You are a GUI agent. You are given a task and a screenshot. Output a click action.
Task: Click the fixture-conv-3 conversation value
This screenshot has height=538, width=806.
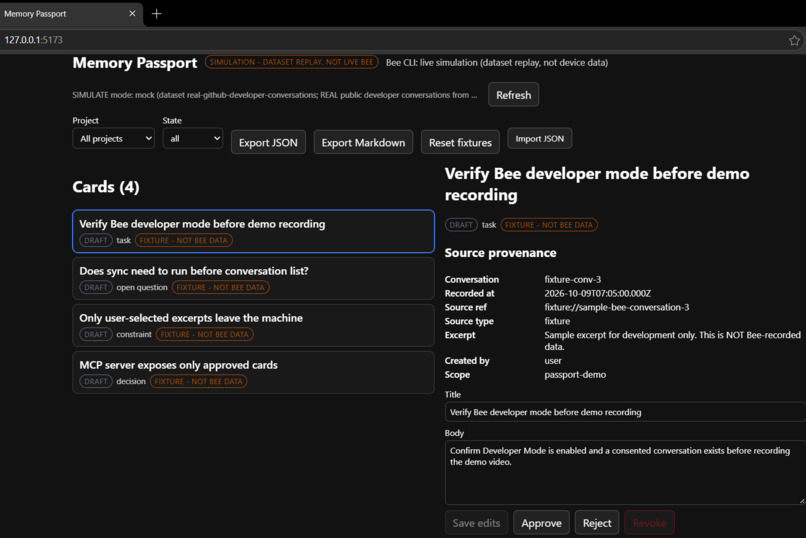pos(573,280)
